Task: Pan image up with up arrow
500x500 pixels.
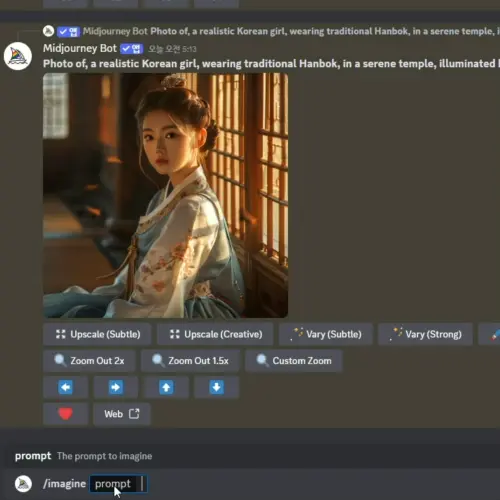Action: tap(166, 387)
